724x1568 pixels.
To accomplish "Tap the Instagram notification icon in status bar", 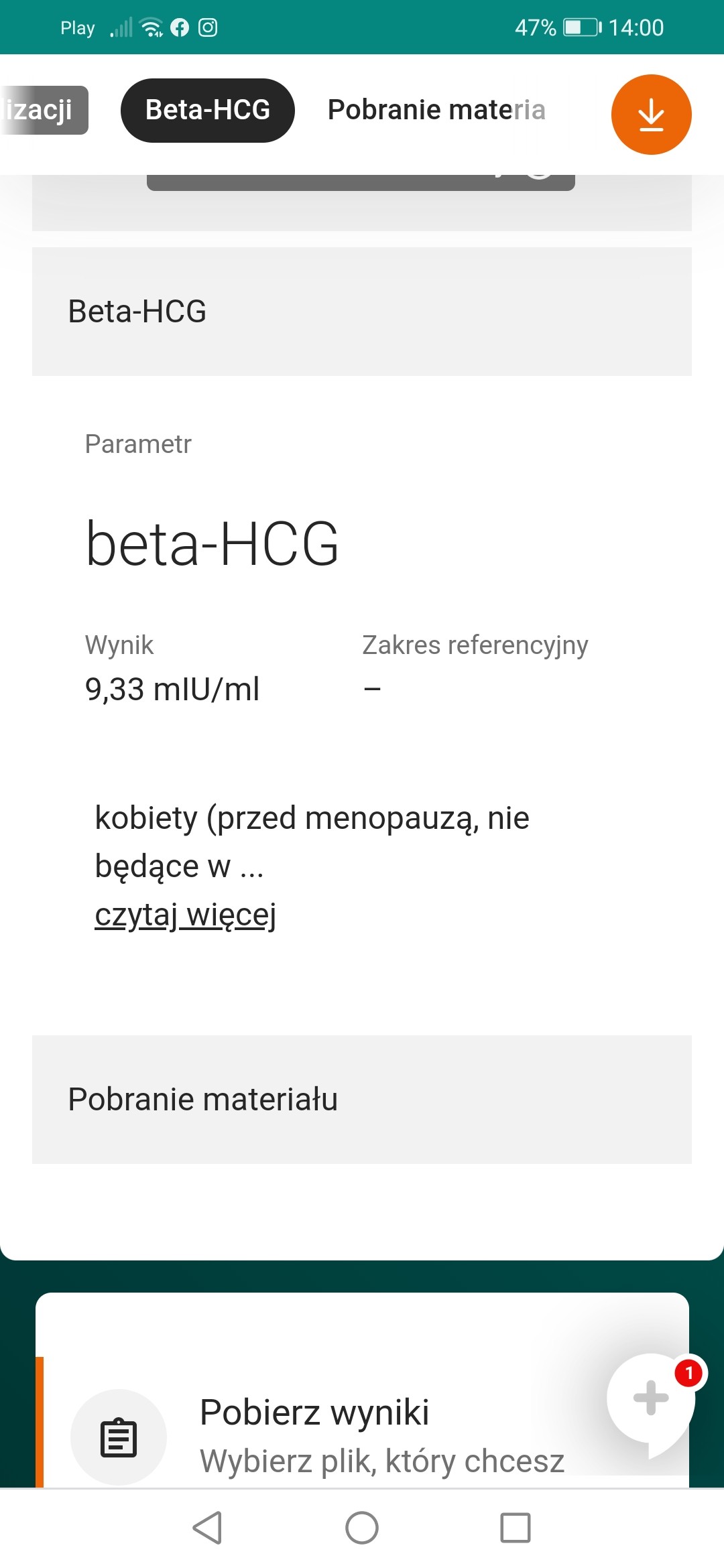I will pyautogui.click(x=208, y=27).
